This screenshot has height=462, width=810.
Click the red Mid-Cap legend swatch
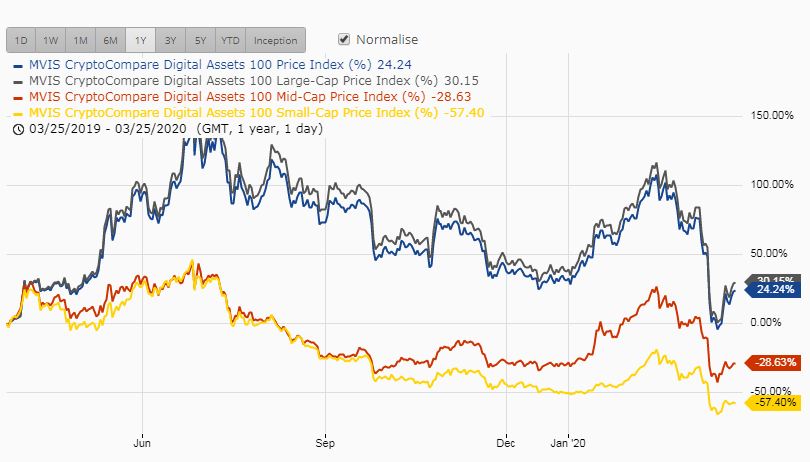pyautogui.click(x=18, y=98)
